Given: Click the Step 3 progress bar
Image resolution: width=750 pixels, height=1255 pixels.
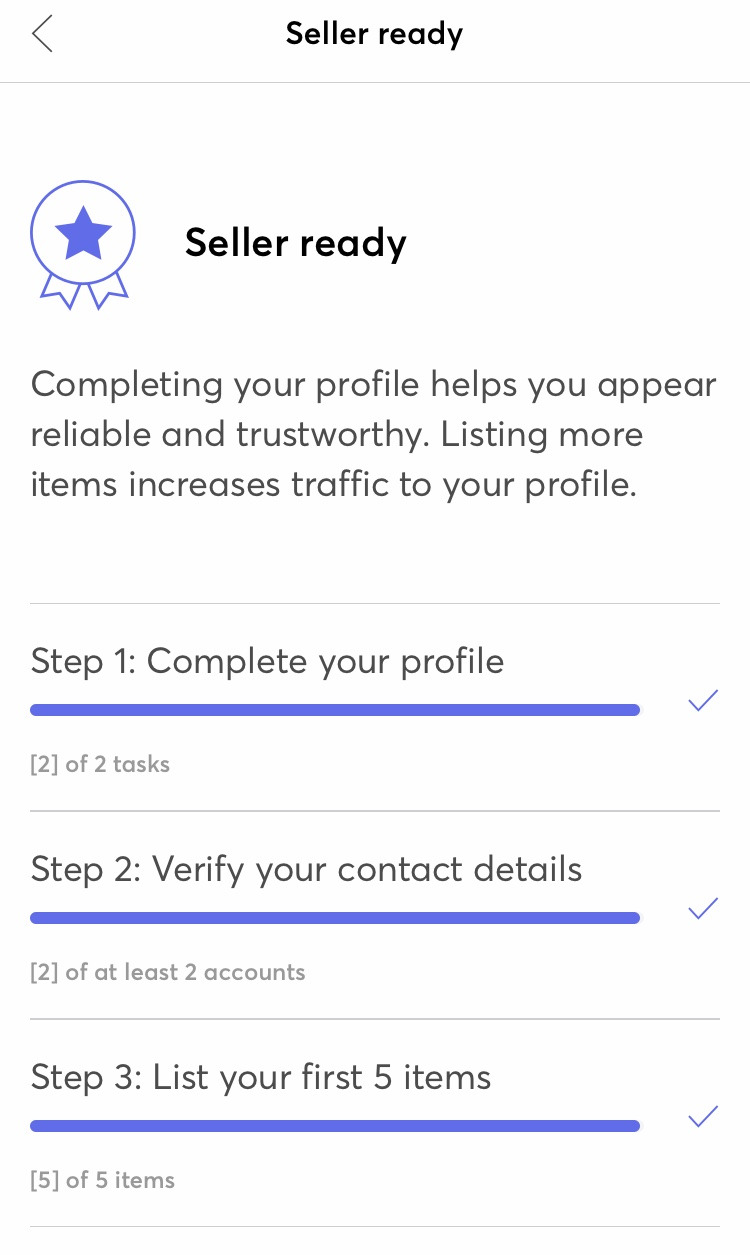Looking at the screenshot, I should click(x=335, y=1126).
